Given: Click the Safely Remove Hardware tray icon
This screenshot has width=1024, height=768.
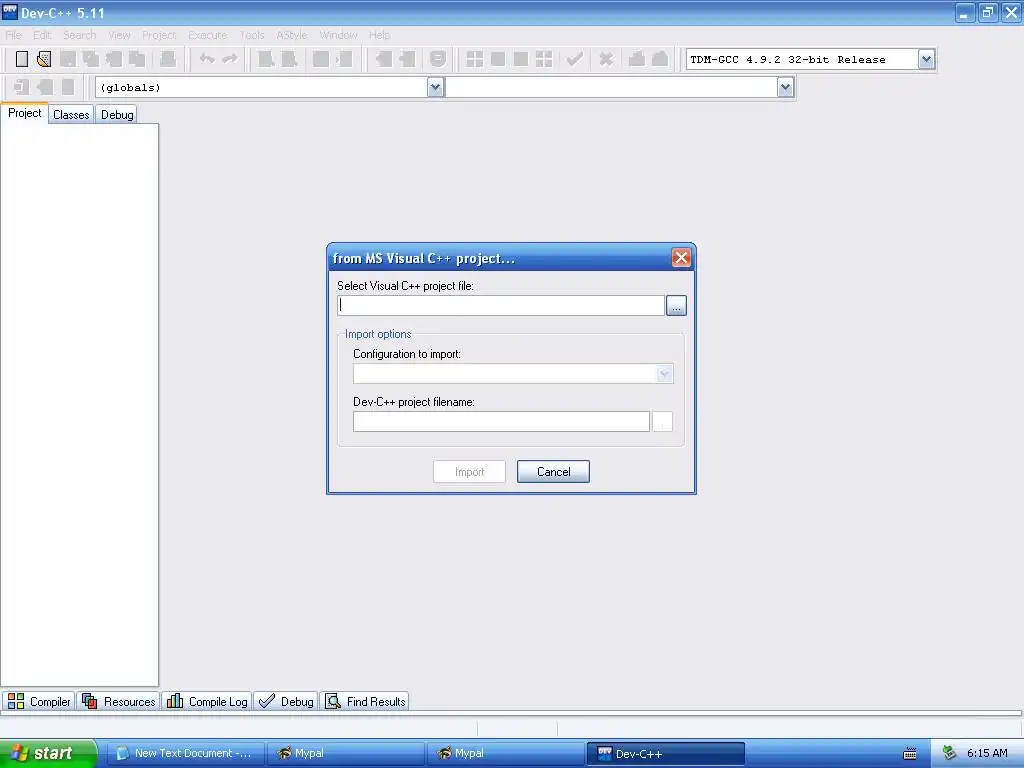Looking at the screenshot, I should [949, 753].
